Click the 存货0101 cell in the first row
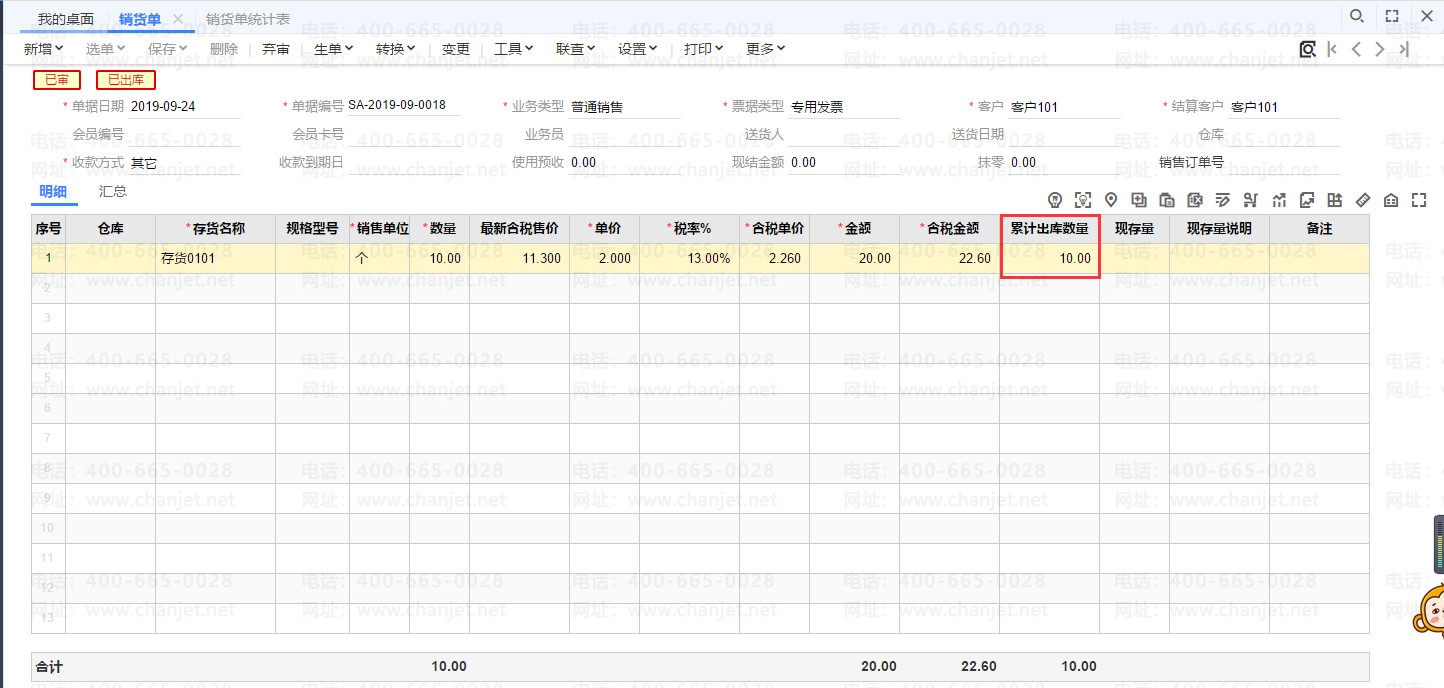Viewport: 1444px width, 688px height. (x=214, y=259)
